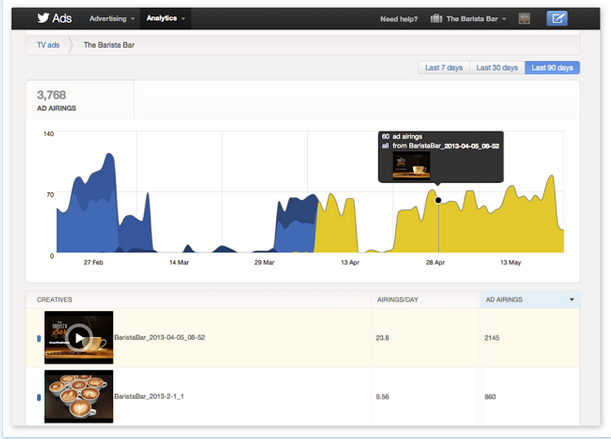This screenshot has height=439, width=611.
Task: Click the blue color marker of first creative
Action: (x=39, y=339)
